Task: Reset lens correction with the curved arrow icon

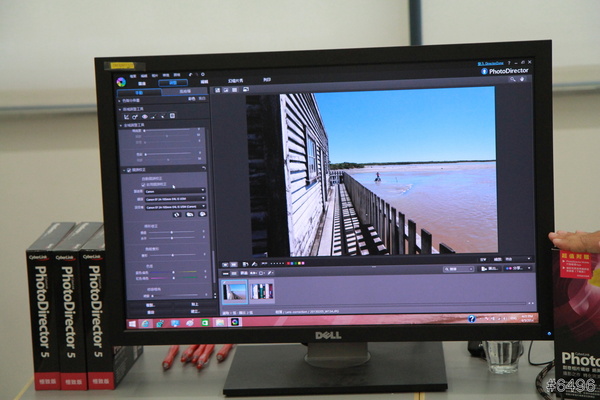Action: point(204,168)
